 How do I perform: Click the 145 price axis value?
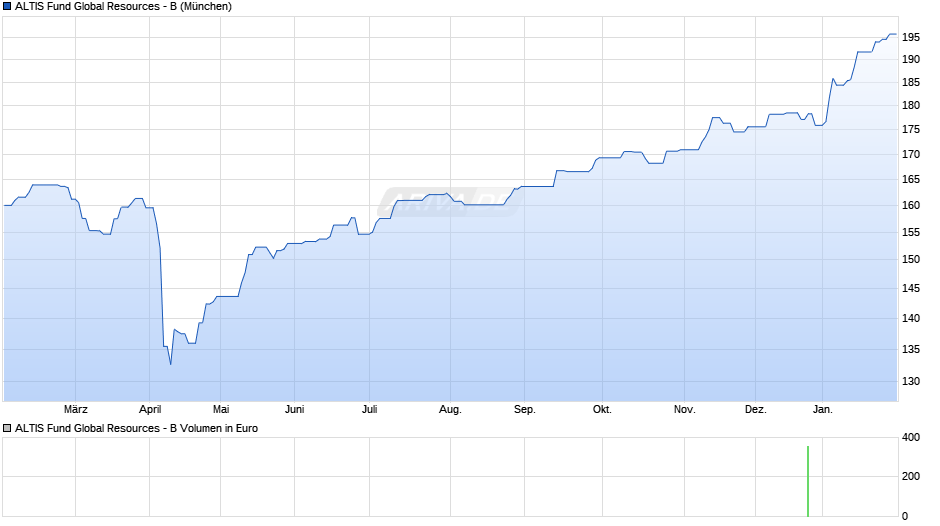coord(911,288)
